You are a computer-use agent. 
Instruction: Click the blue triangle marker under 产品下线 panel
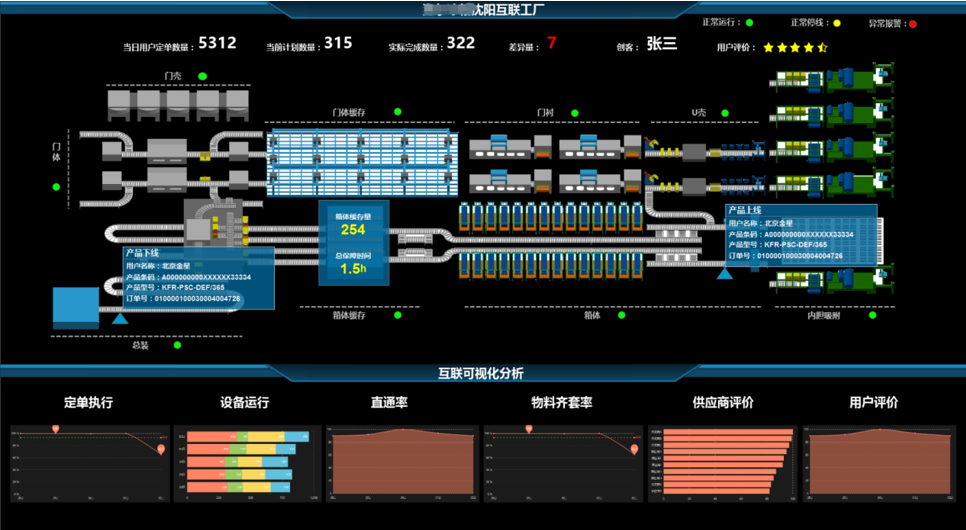coord(119,318)
